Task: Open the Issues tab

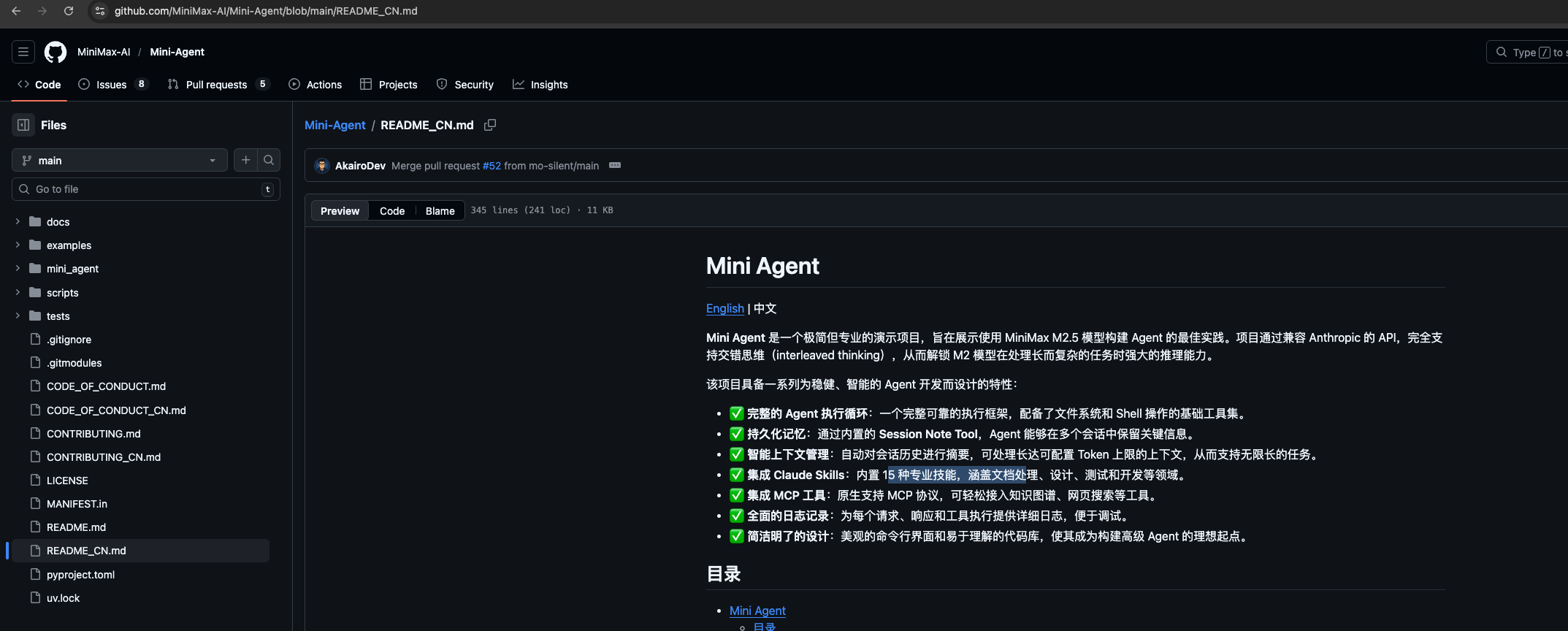Action: click(112, 85)
